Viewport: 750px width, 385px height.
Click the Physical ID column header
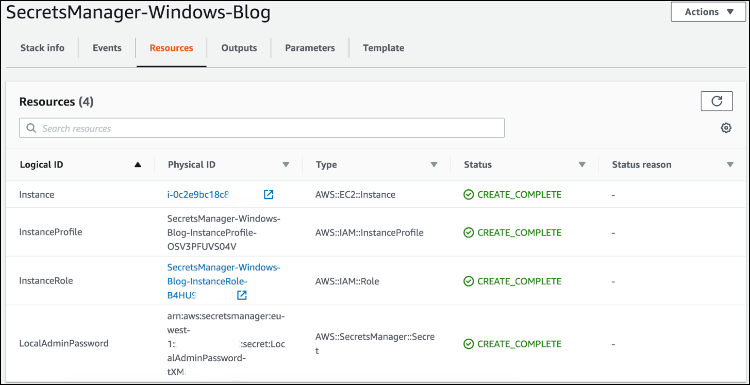pos(191,165)
